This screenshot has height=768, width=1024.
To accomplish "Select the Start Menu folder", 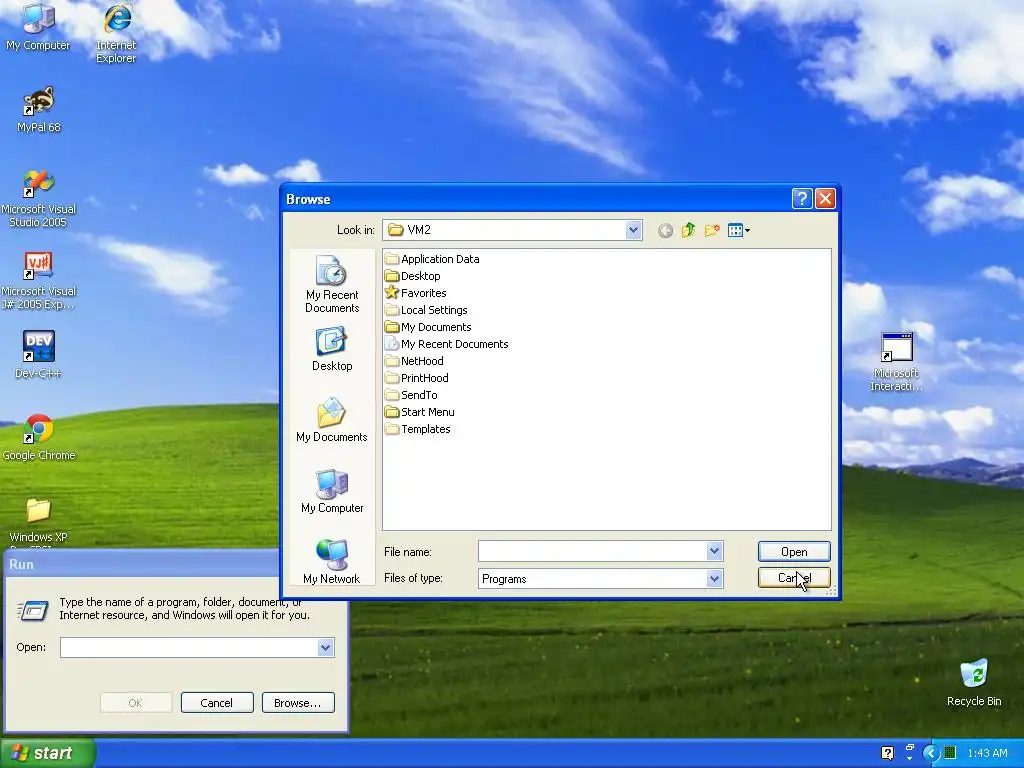I will click(x=420, y=412).
